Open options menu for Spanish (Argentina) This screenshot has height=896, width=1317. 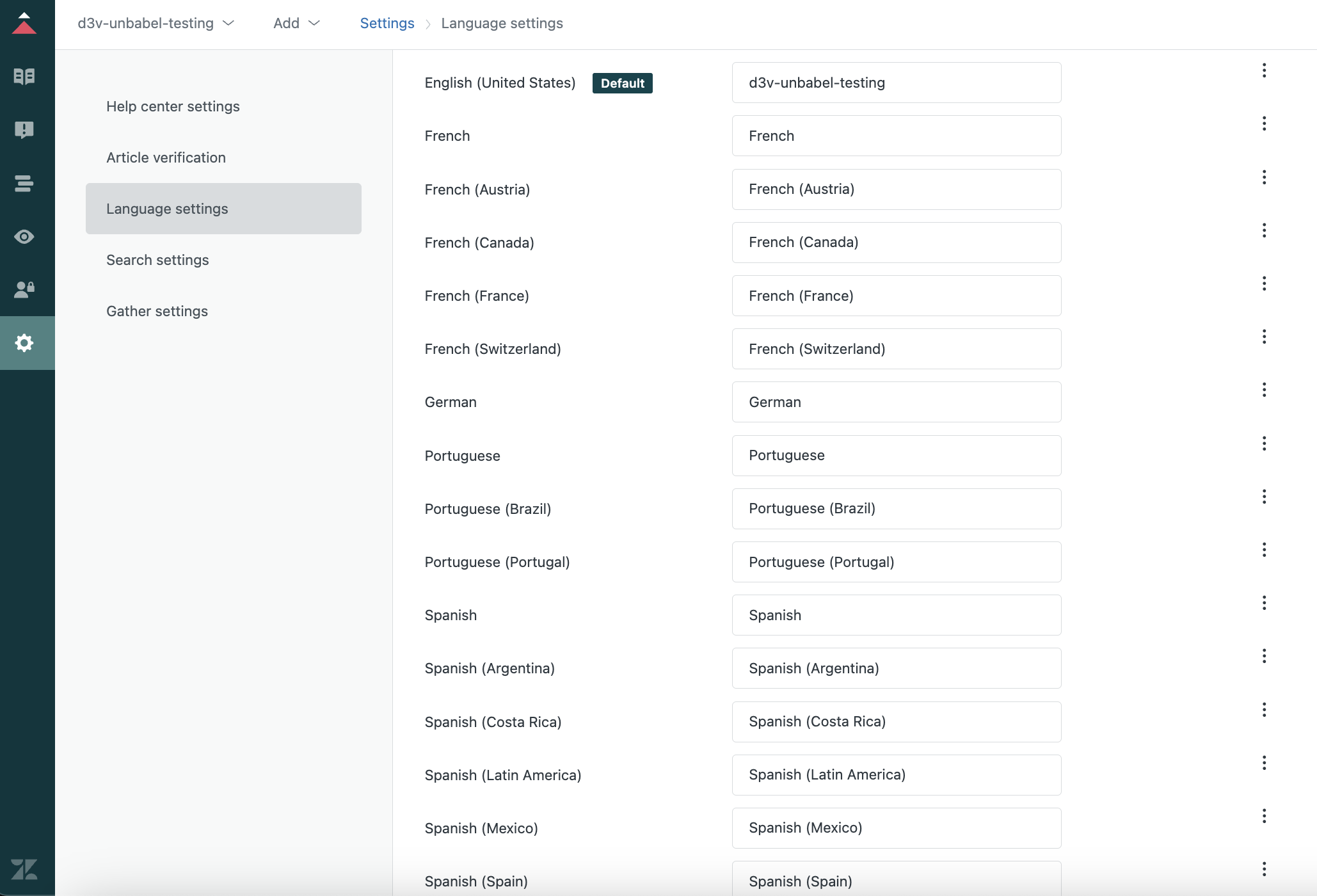[x=1264, y=656]
